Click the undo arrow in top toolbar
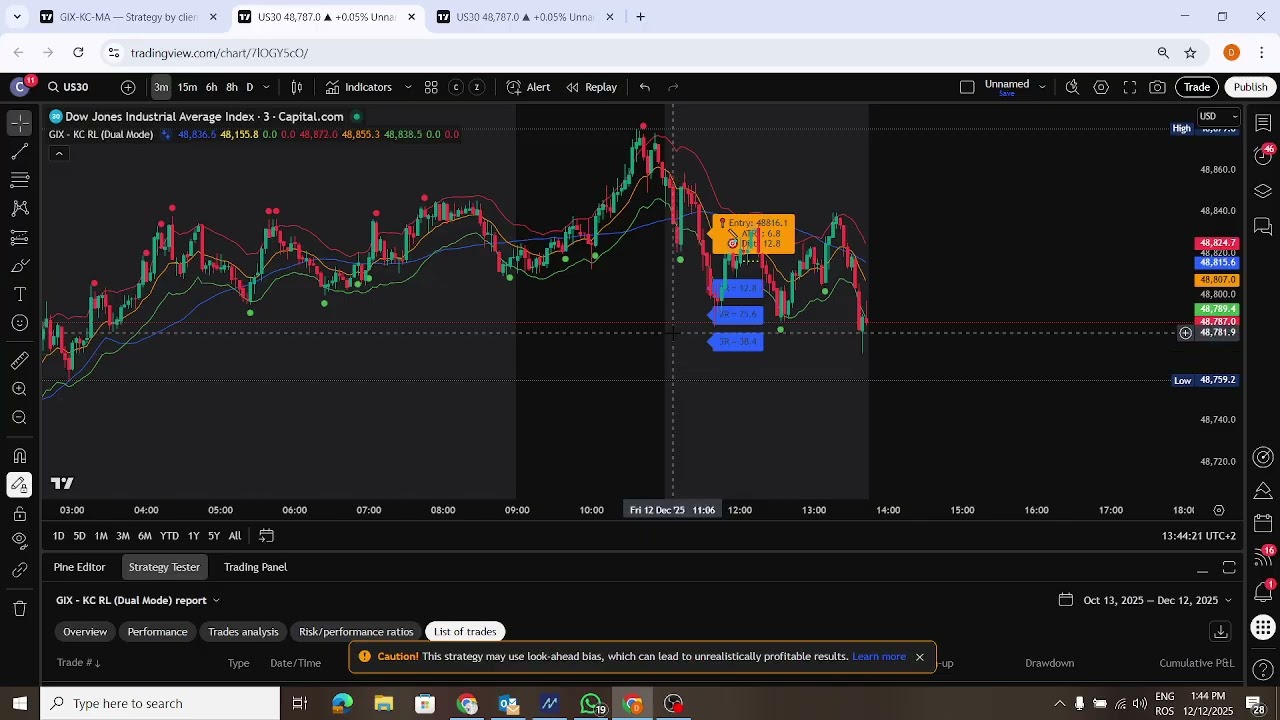Screen dimensions: 1280x720 pyautogui.click(x=645, y=87)
